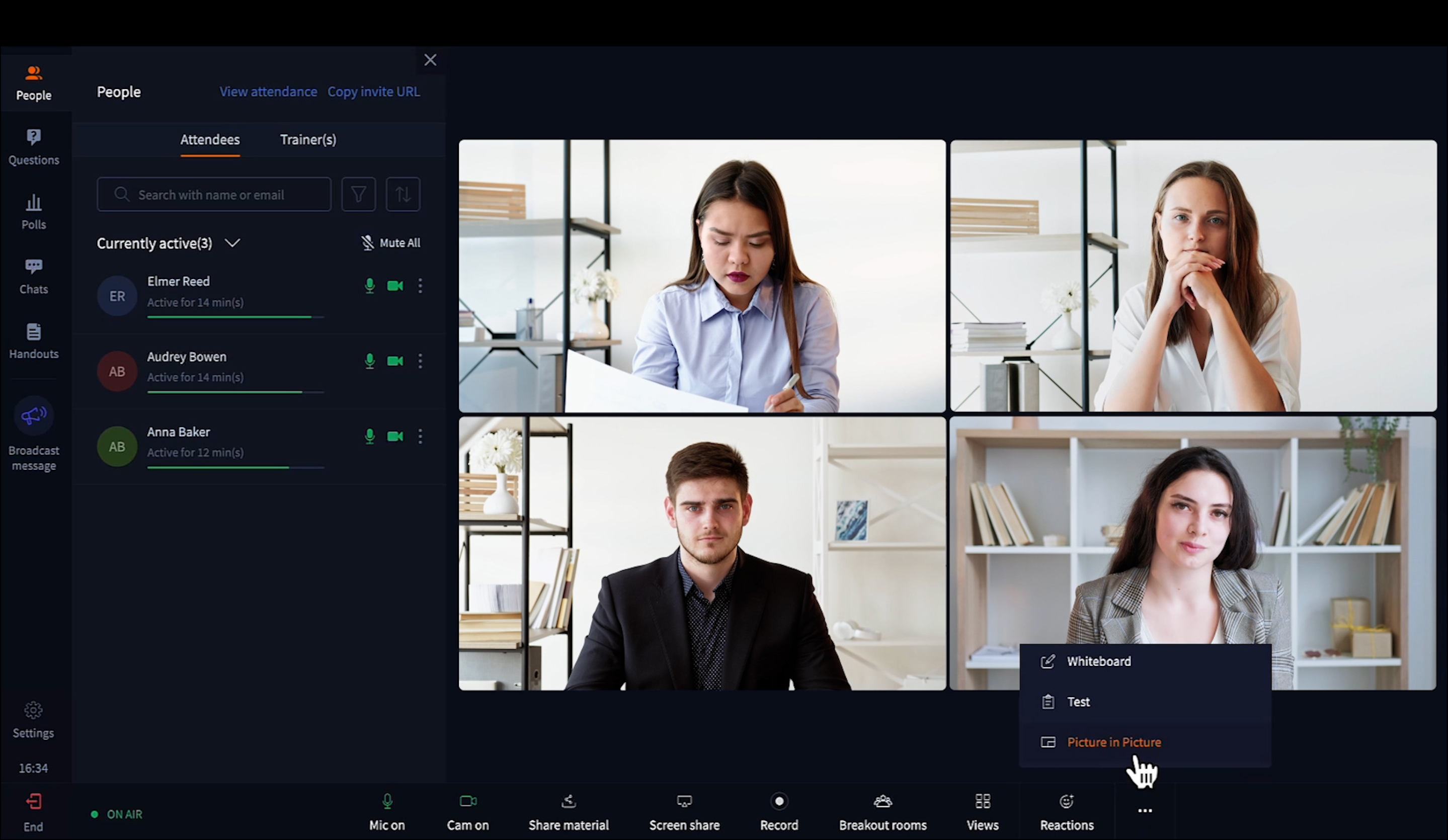Toggle Elmer Reed's microphone
Image resolution: width=1448 pixels, height=840 pixels.
click(x=369, y=286)
